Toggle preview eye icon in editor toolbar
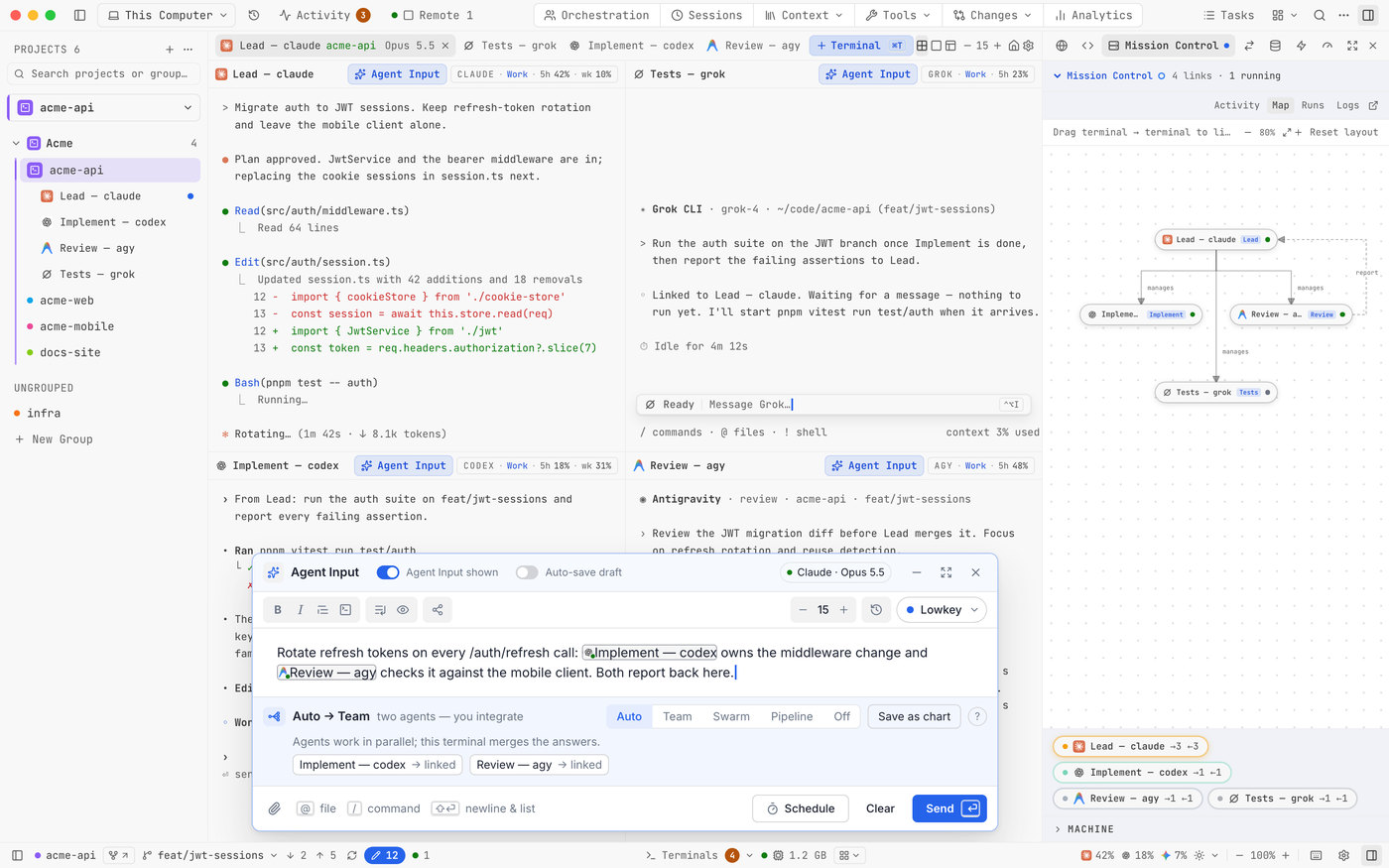This screenshot has height=868, width=1389. click(403, 610)
